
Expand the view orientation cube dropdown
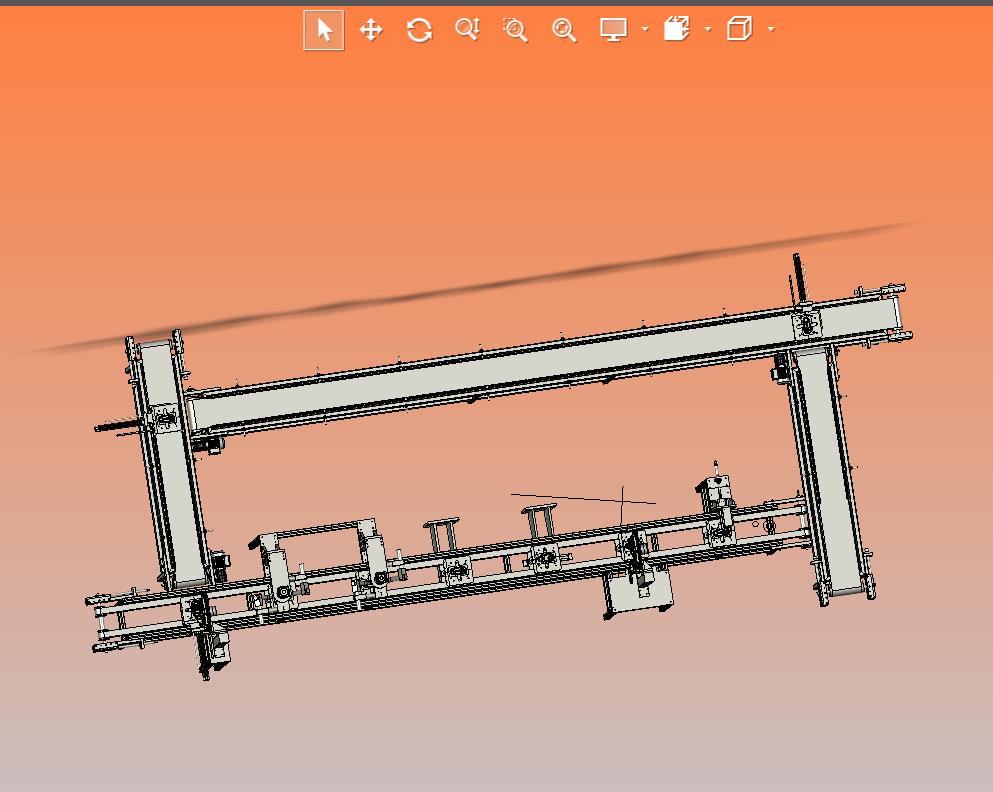[x=771, y=29]
